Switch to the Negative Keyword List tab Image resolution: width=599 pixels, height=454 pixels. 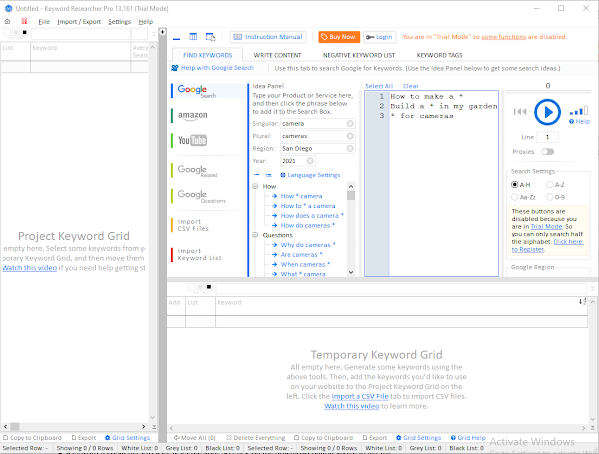point(359,55)
